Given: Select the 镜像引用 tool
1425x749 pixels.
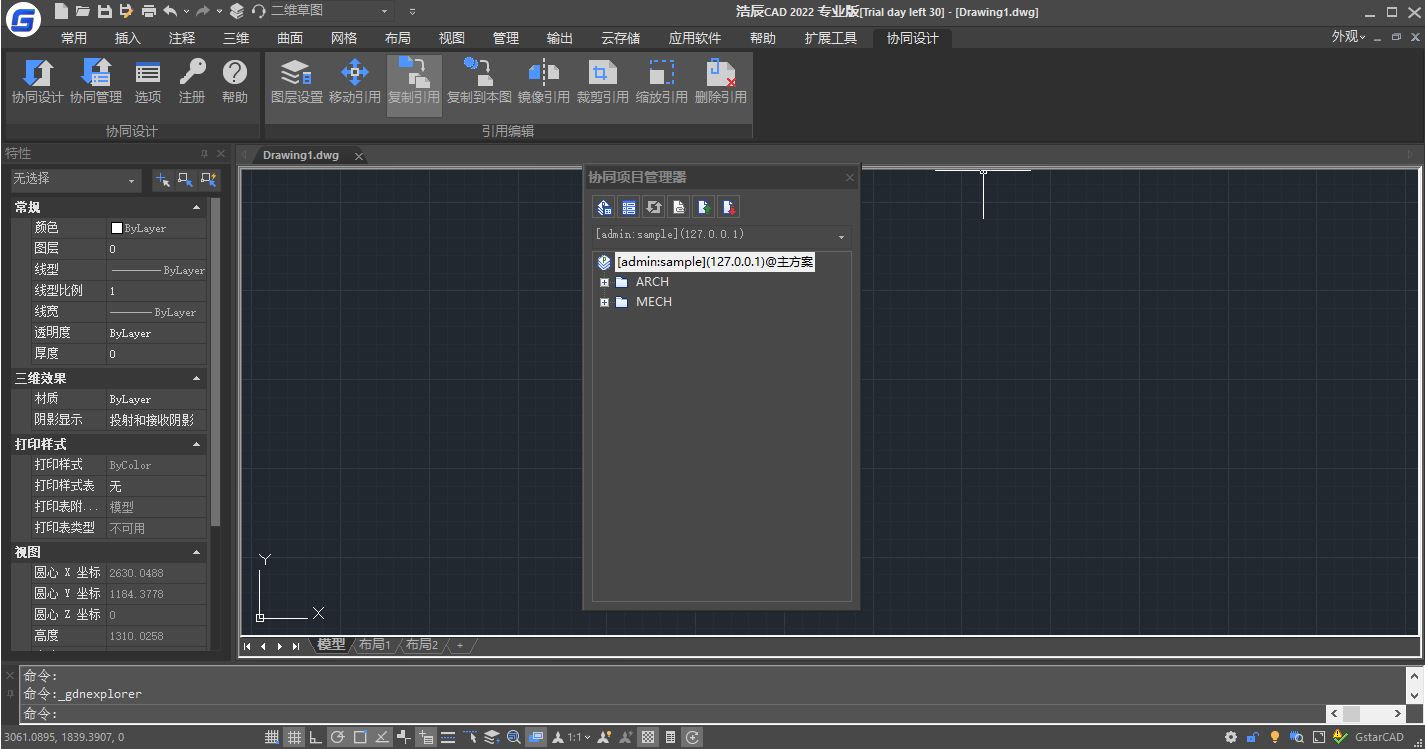Looking at the screenshot, I should 544,81.
